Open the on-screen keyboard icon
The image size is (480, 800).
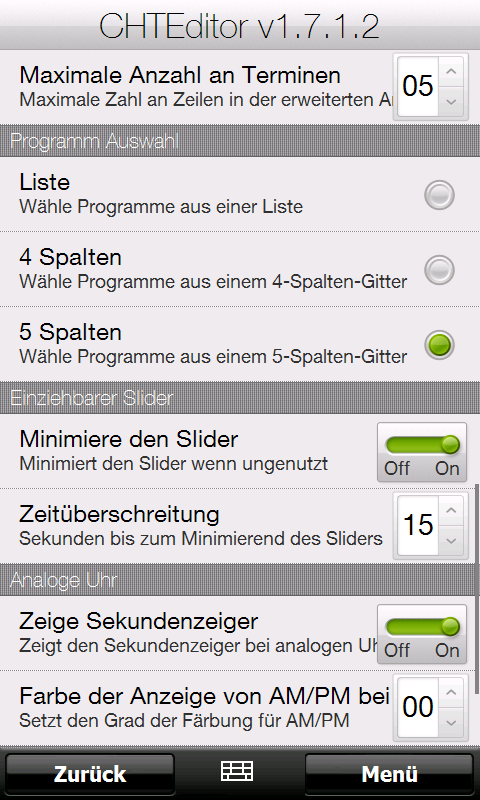click(x=237, y=771)
